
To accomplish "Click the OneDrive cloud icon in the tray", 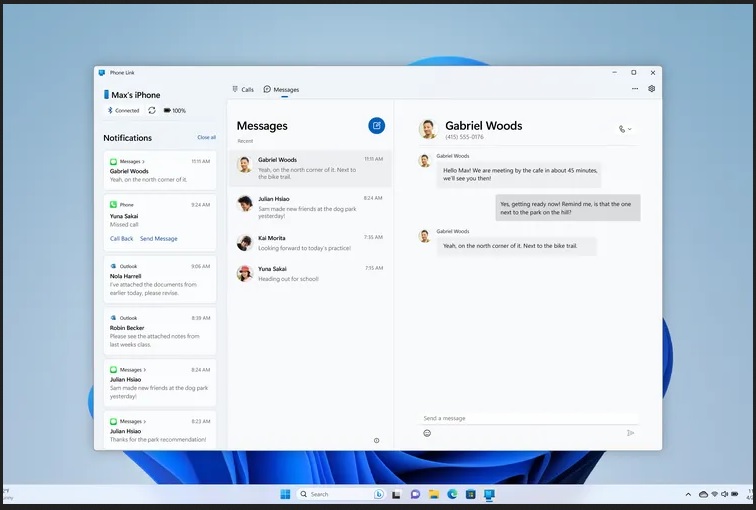I will (703, 494).
